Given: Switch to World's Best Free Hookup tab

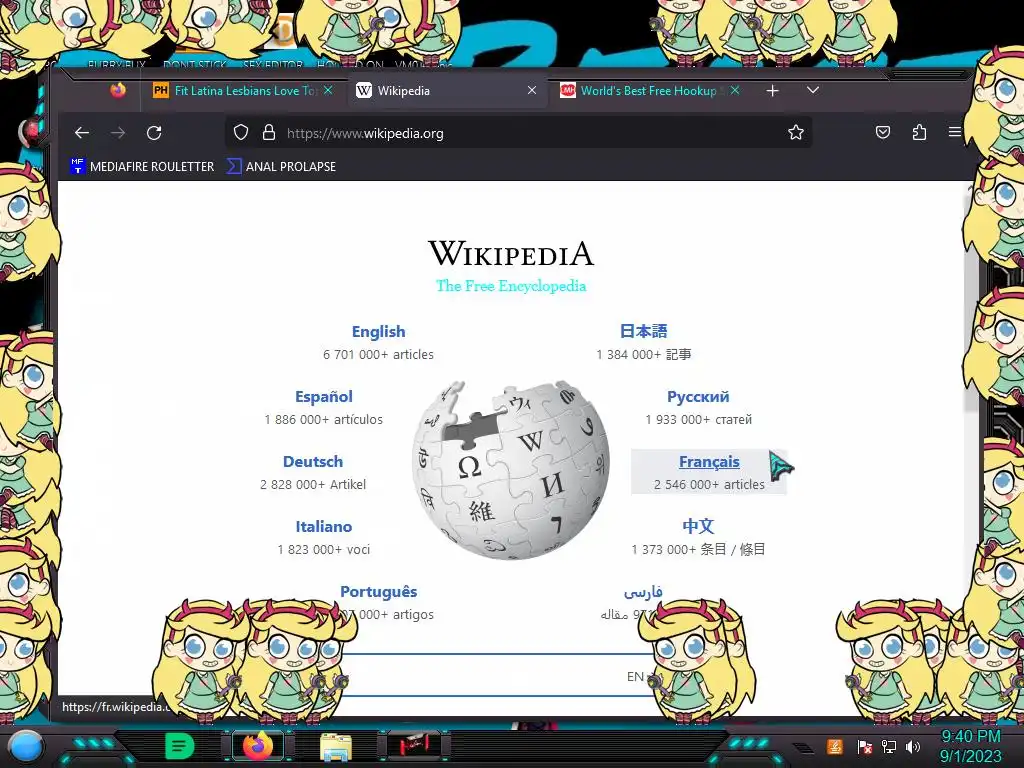Looking at the screenshot, I should (650, 91).
